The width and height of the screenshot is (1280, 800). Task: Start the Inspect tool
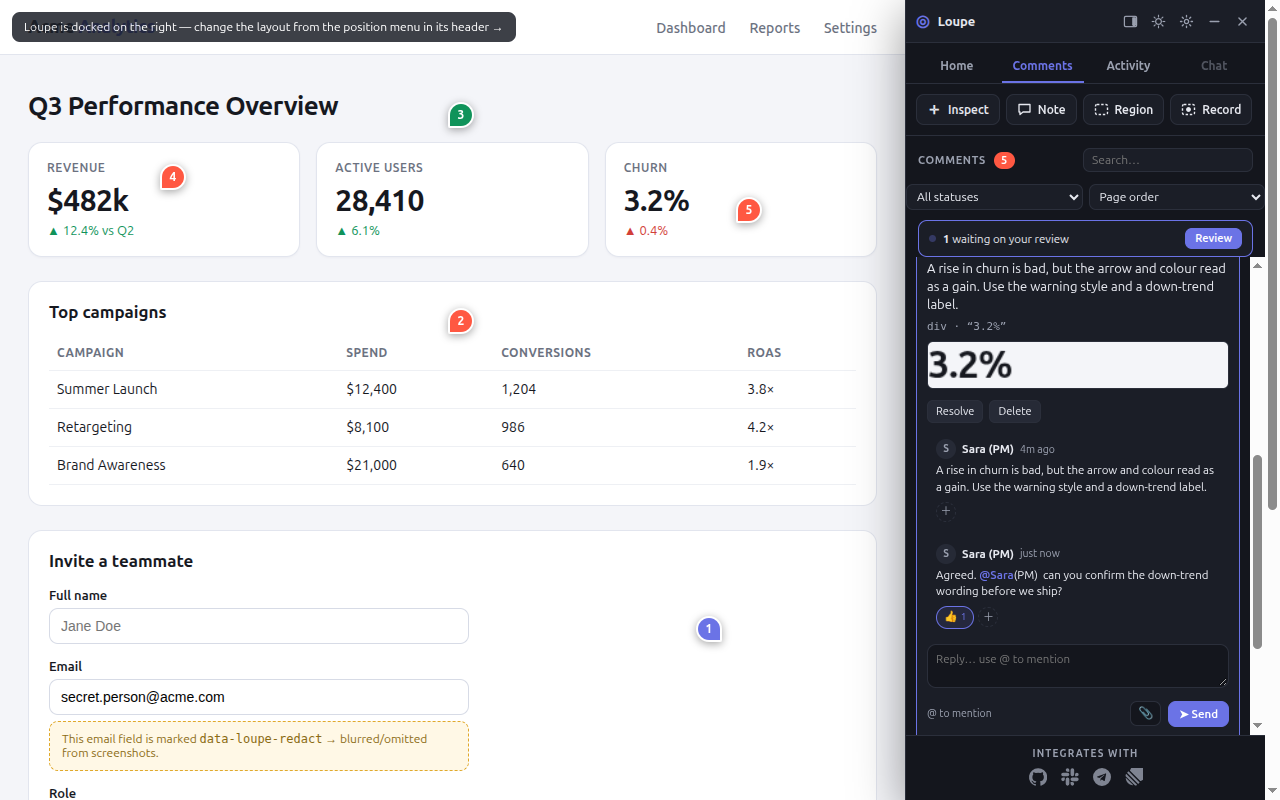click(958, 110)
